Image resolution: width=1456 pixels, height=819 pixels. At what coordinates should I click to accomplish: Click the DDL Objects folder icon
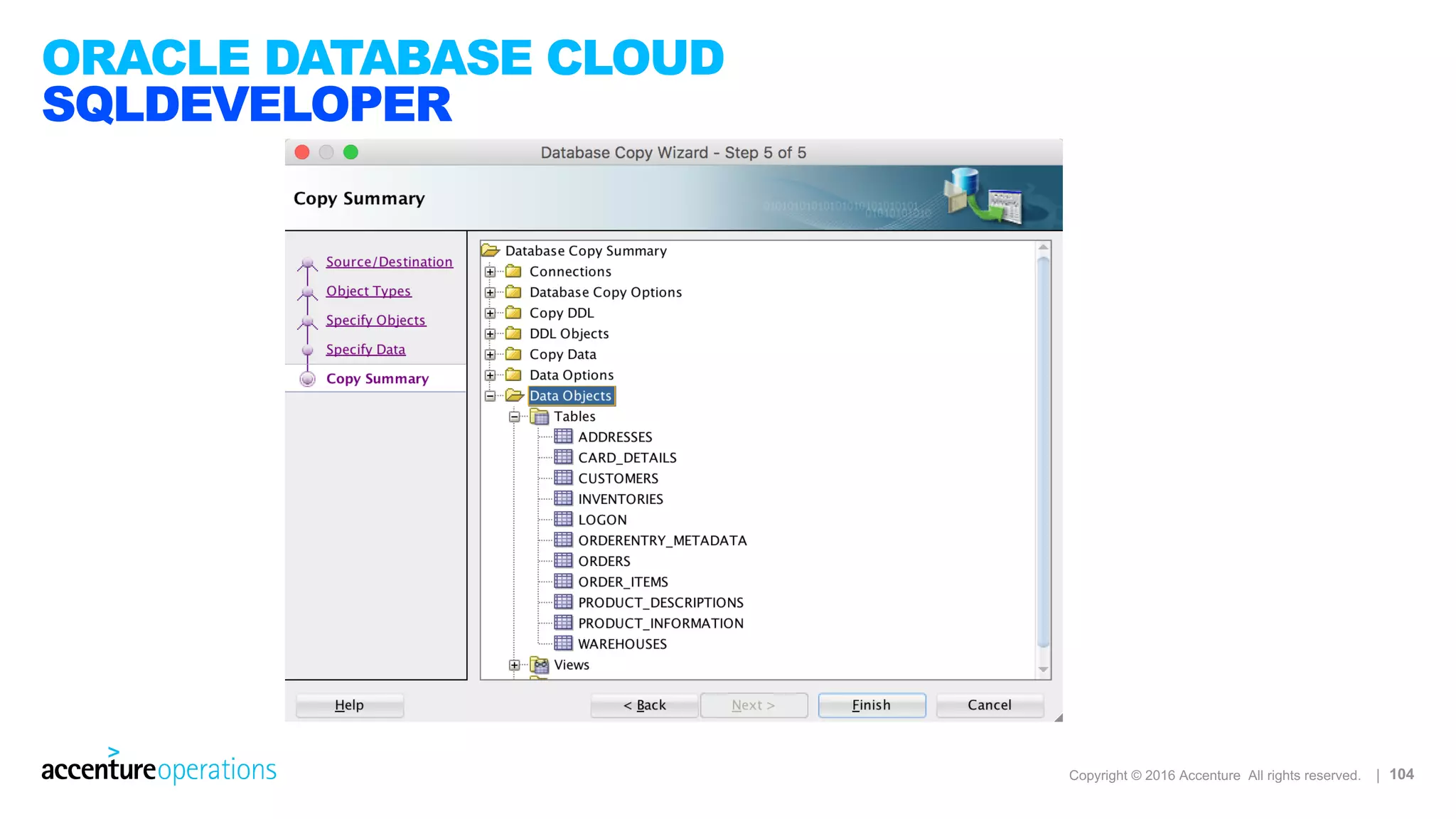513,333
